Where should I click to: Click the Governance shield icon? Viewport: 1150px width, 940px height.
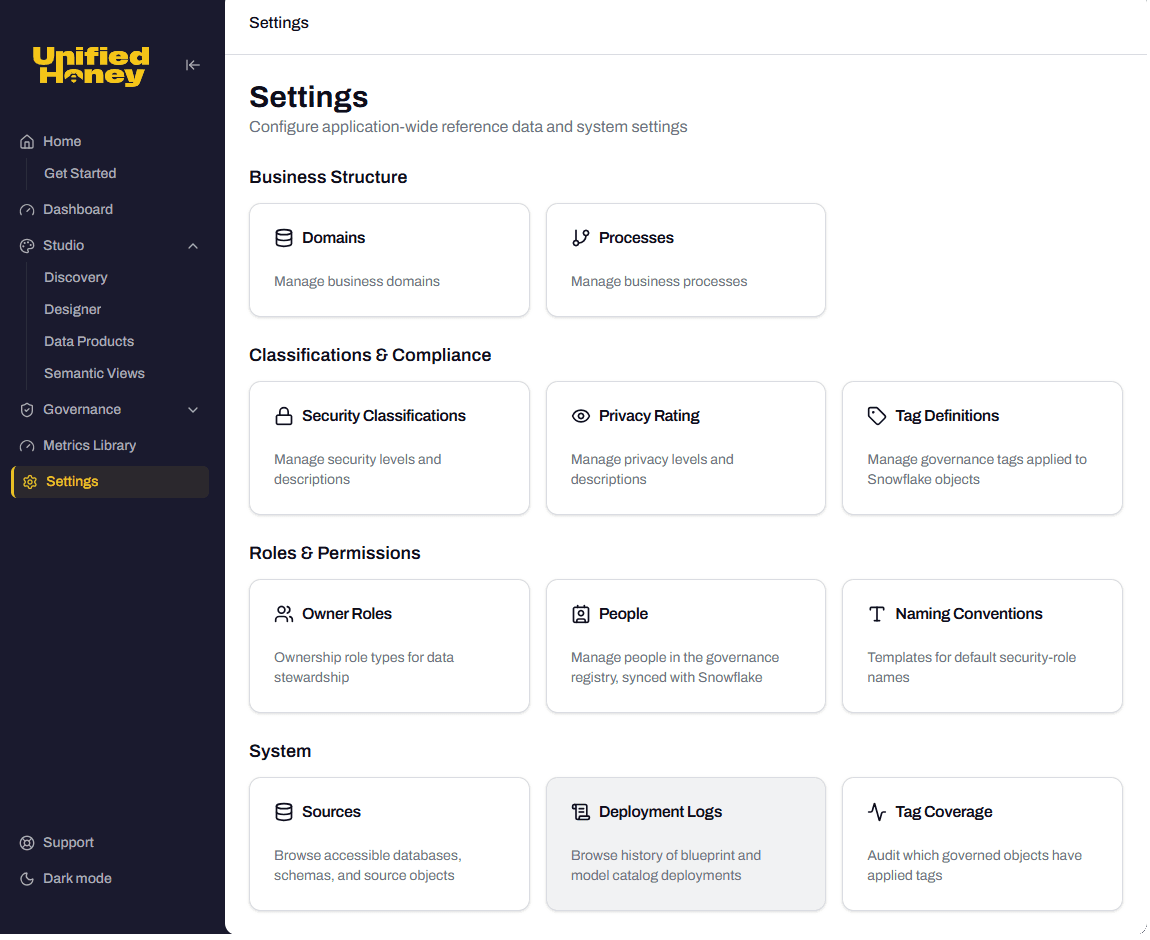pyautogui.click(x=27, y=410)
